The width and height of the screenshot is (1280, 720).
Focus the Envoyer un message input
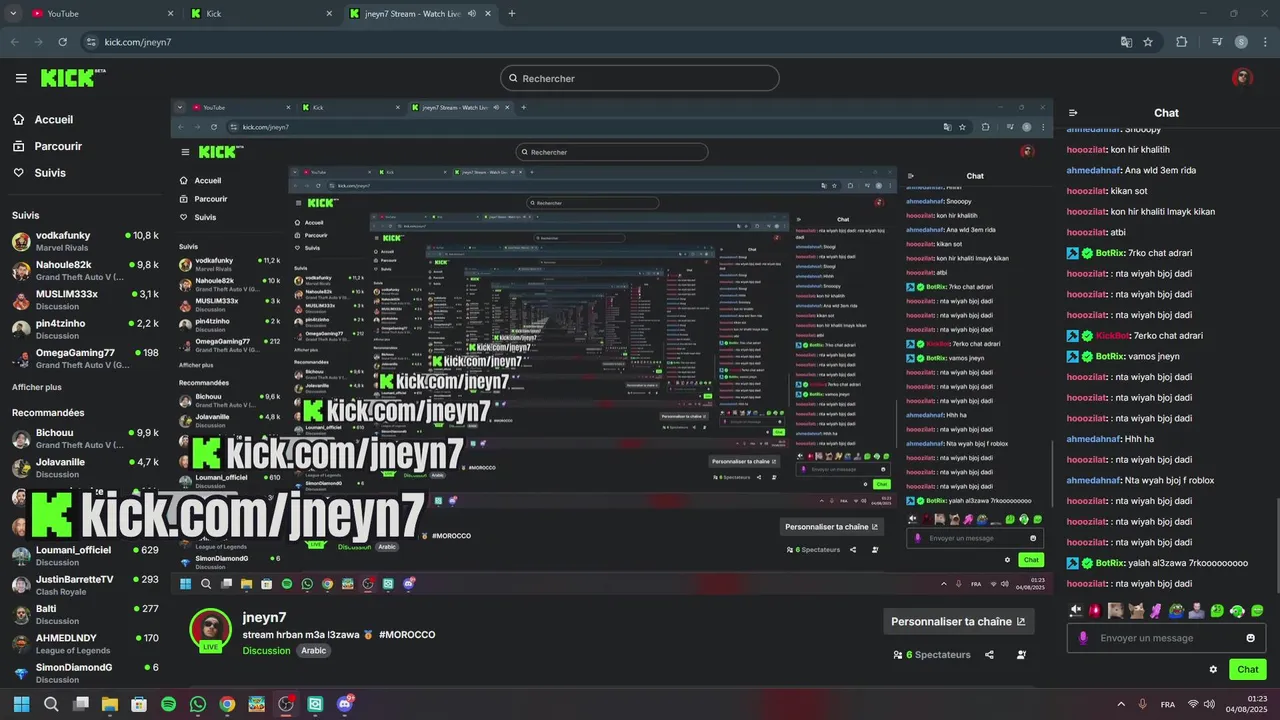click(1166, 638)
